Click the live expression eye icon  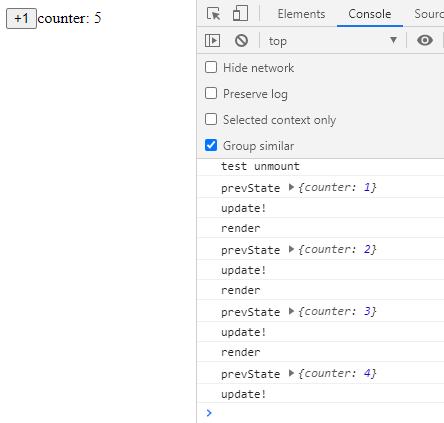(x=425, y=40)
